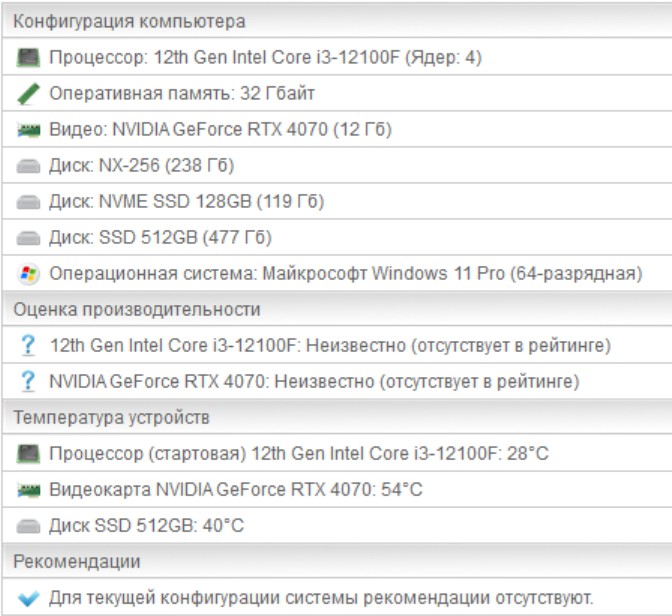Screen dimensions: 672x616
Task: Click the card icon beside 'Видеокарта NVIDIA GeForce RTX 4070'
Action: click(28, 490)
